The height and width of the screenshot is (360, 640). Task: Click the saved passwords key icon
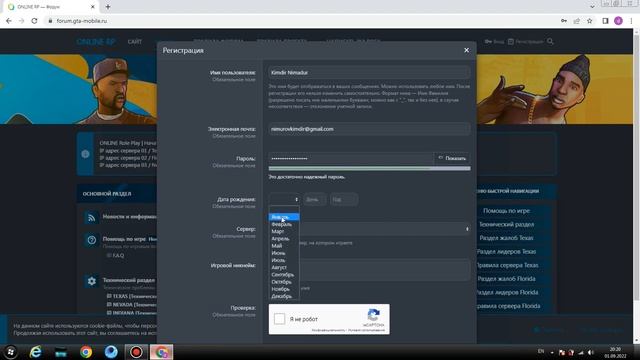564,21
